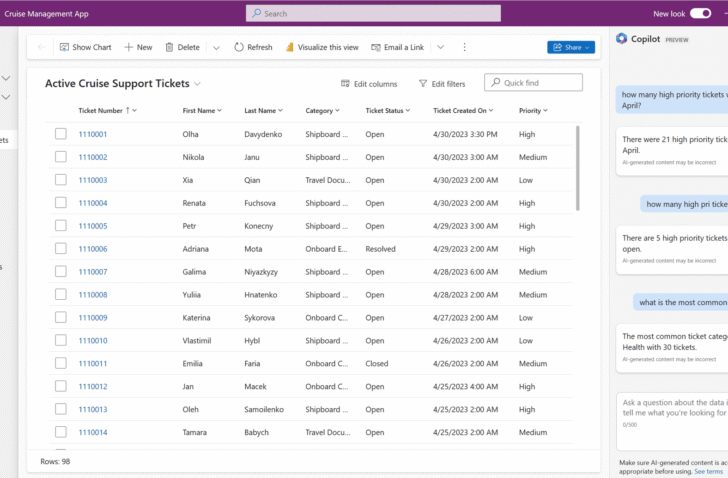Click the ticket list vertical scrollbar

point(578,168)
